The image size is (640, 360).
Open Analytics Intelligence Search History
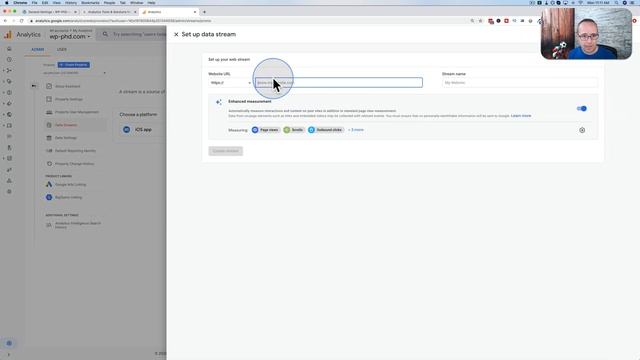[x=78, y=225]
